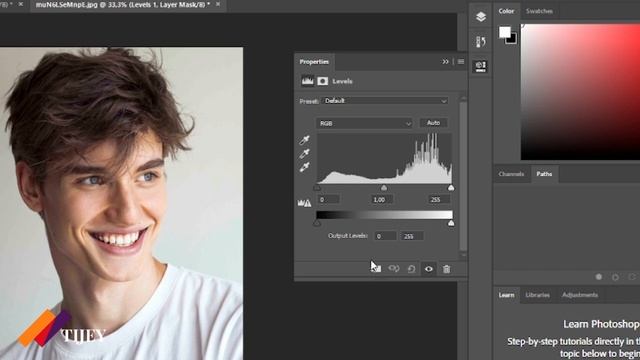Click view previous state icon
Viewport: 640px width, 360px height.
click(x=394, y=269)
